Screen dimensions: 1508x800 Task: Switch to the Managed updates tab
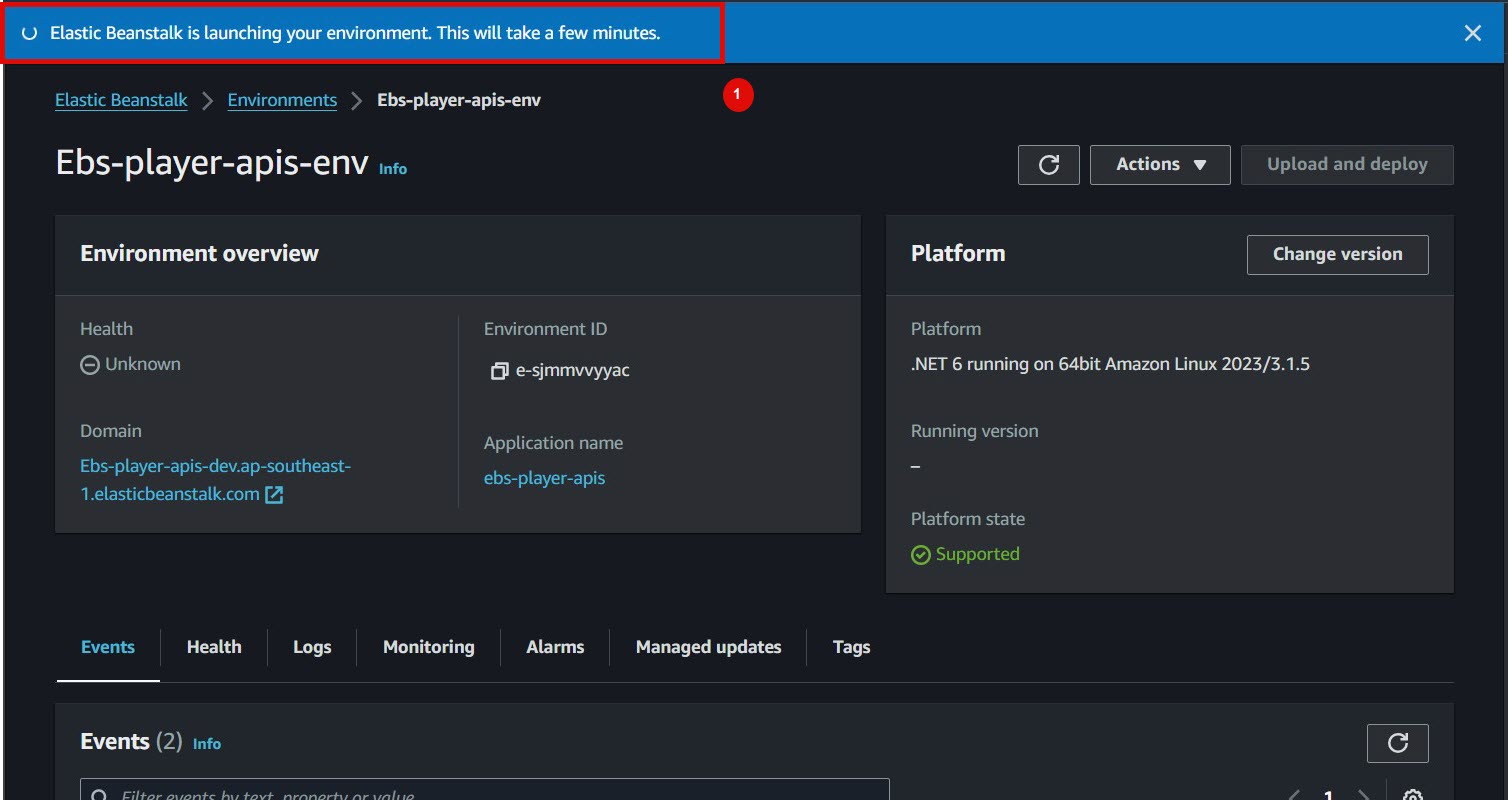pos(708,647)
